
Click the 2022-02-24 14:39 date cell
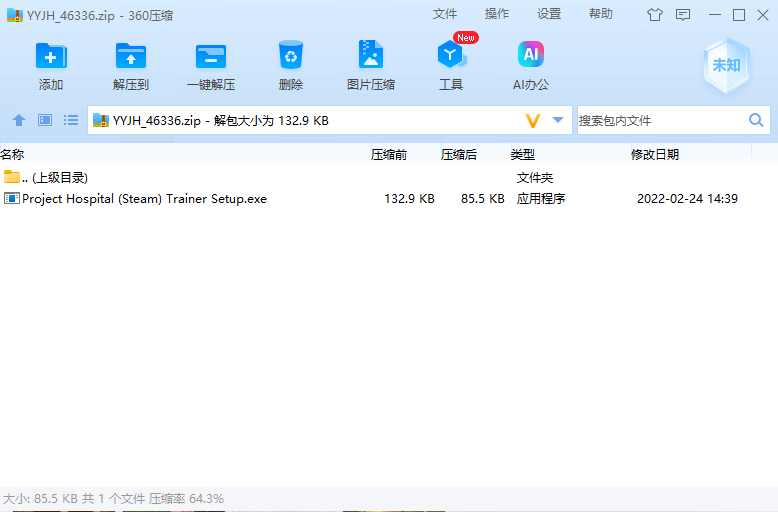click(687, 199)
